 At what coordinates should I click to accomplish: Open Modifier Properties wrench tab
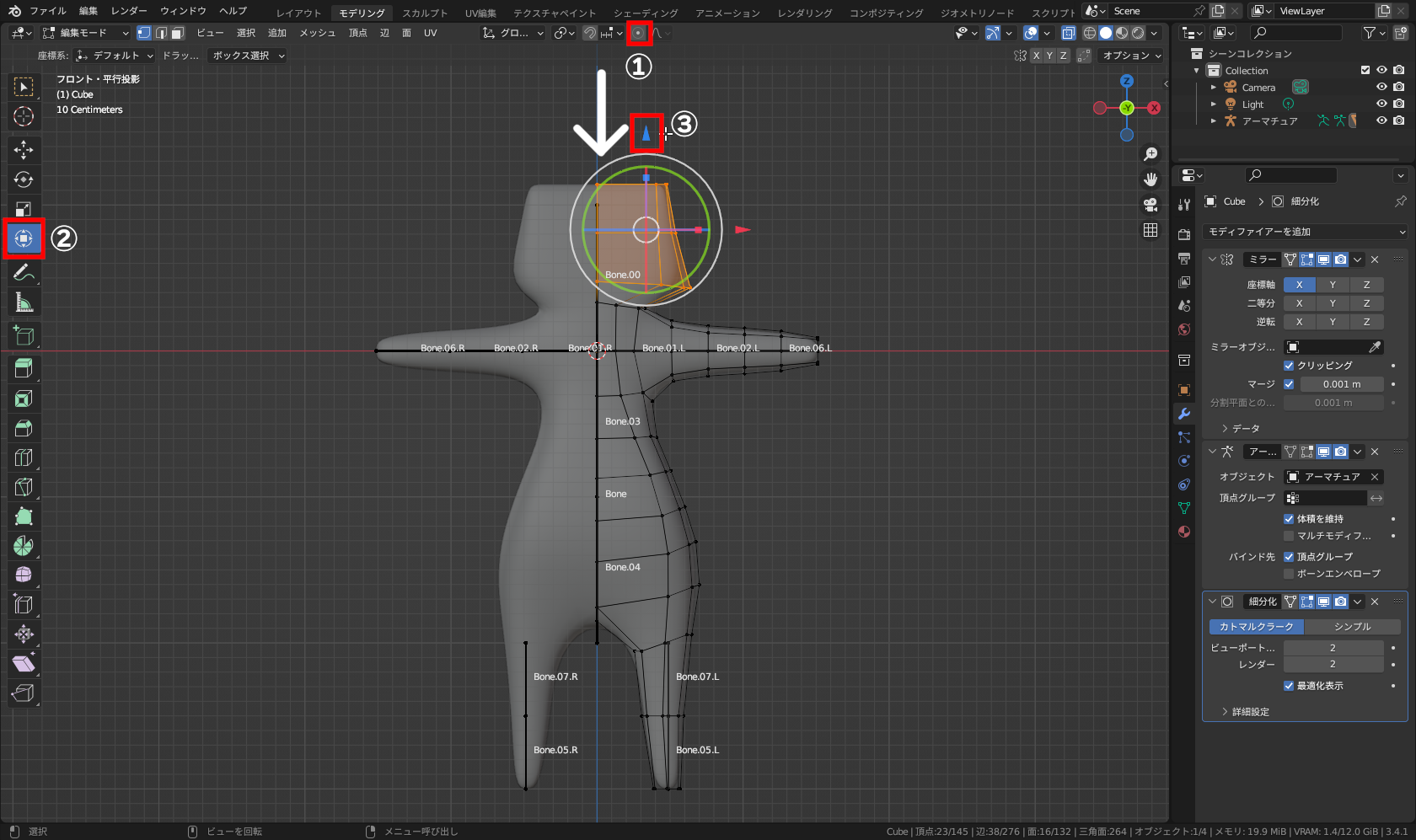click(1183, 414)
